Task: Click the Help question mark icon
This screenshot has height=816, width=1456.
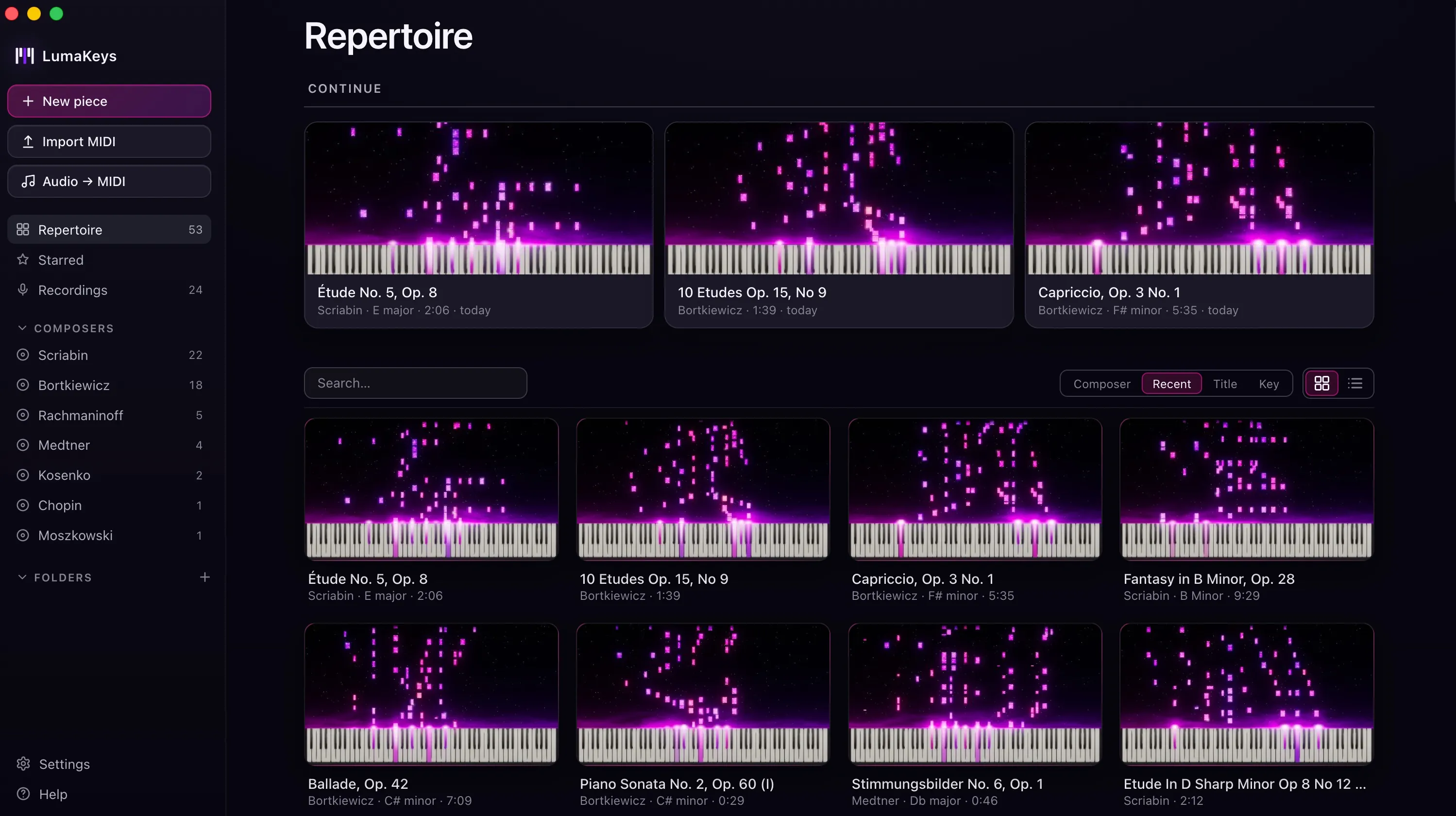Action: (23, 794)
